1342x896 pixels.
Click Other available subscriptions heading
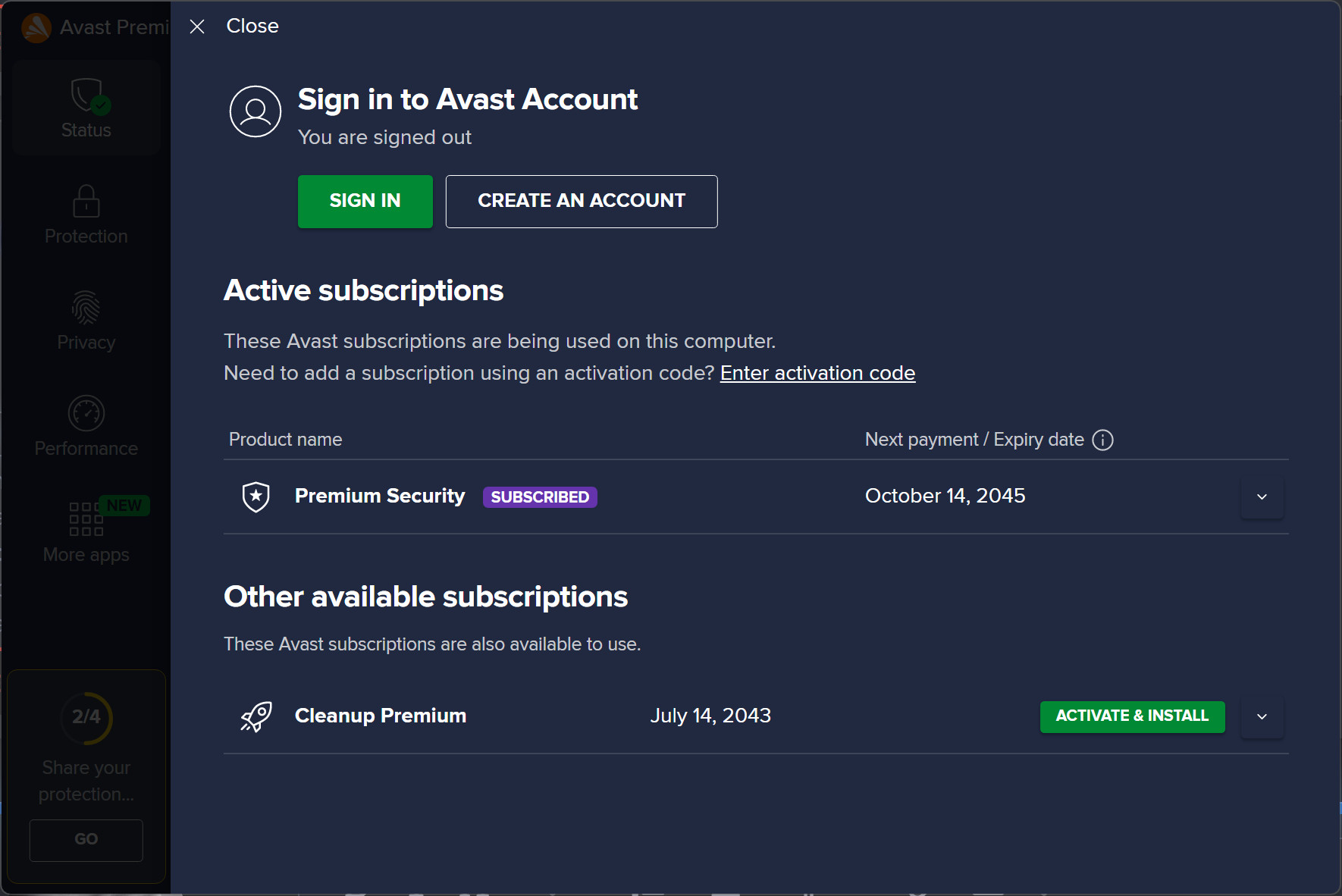coord(425,597)
